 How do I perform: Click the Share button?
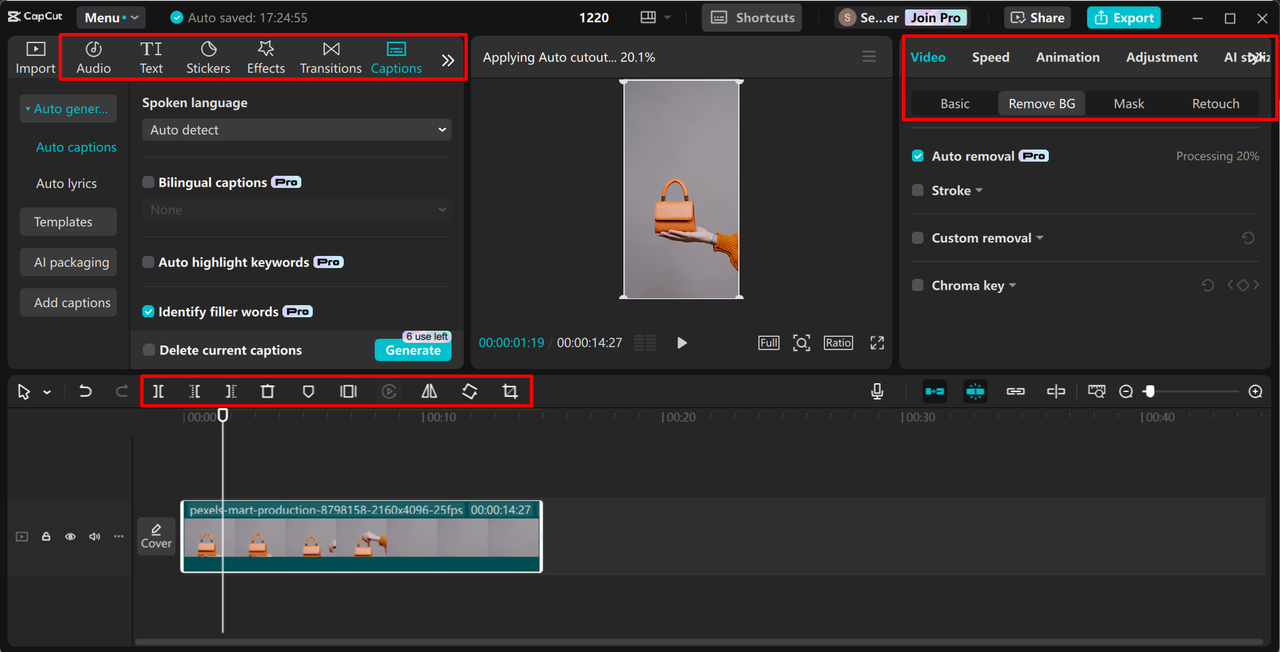pos(1037,18)
